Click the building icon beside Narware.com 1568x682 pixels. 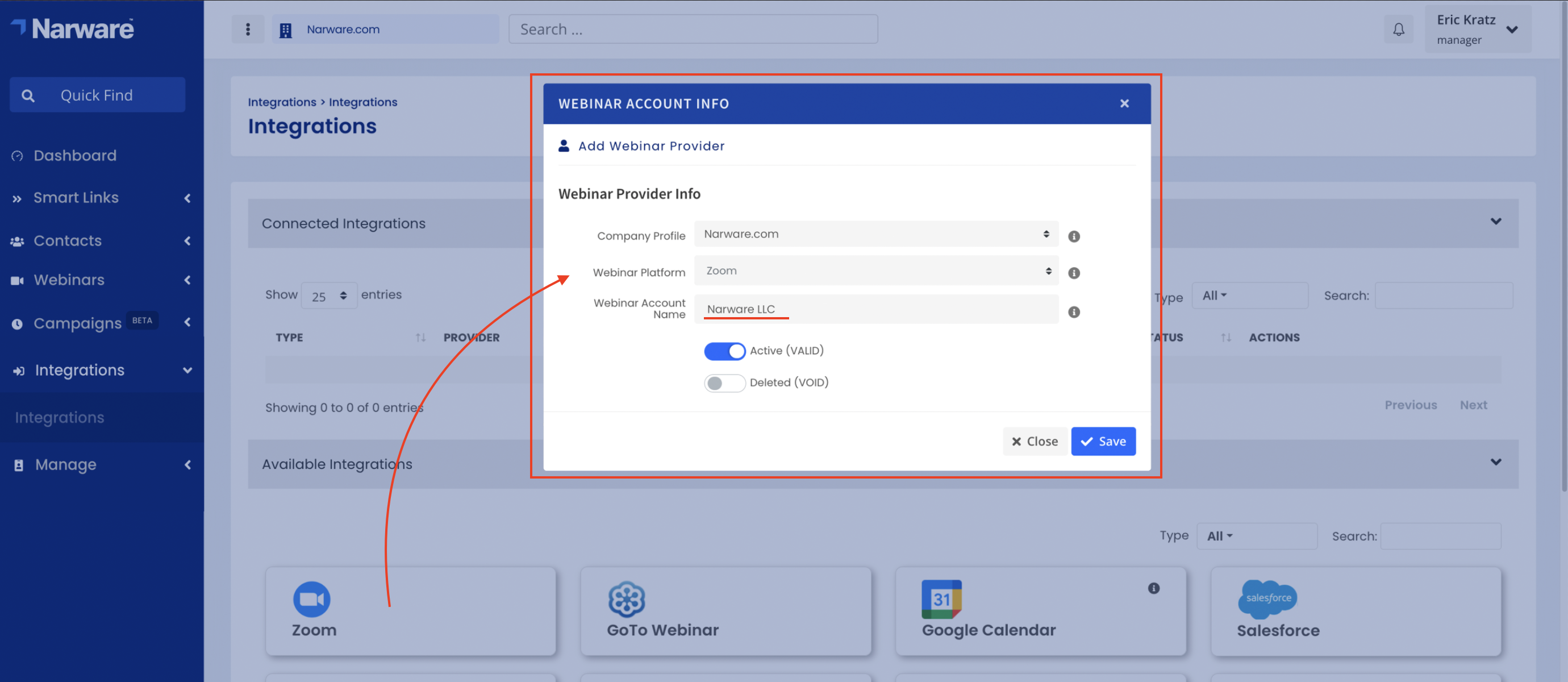pos(285,30)
